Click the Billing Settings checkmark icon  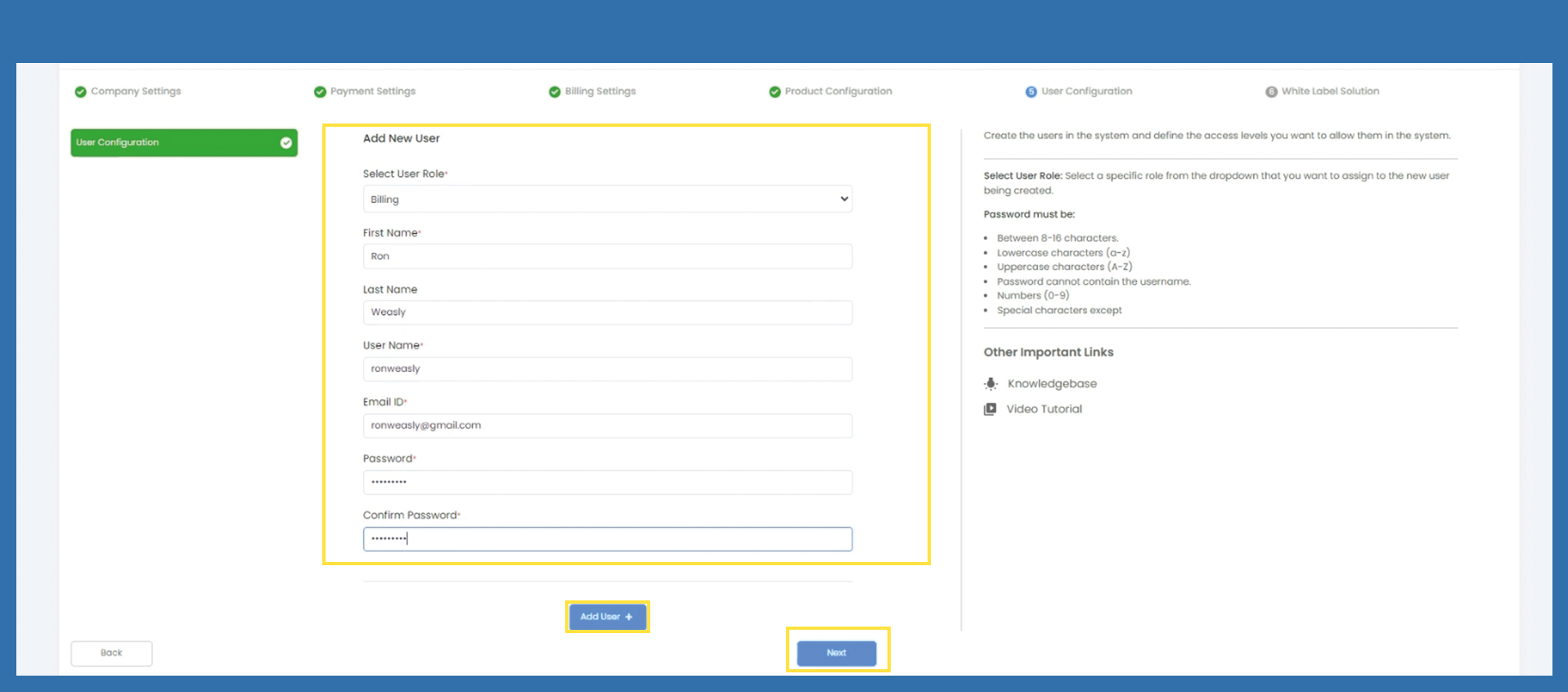[555, 92]
